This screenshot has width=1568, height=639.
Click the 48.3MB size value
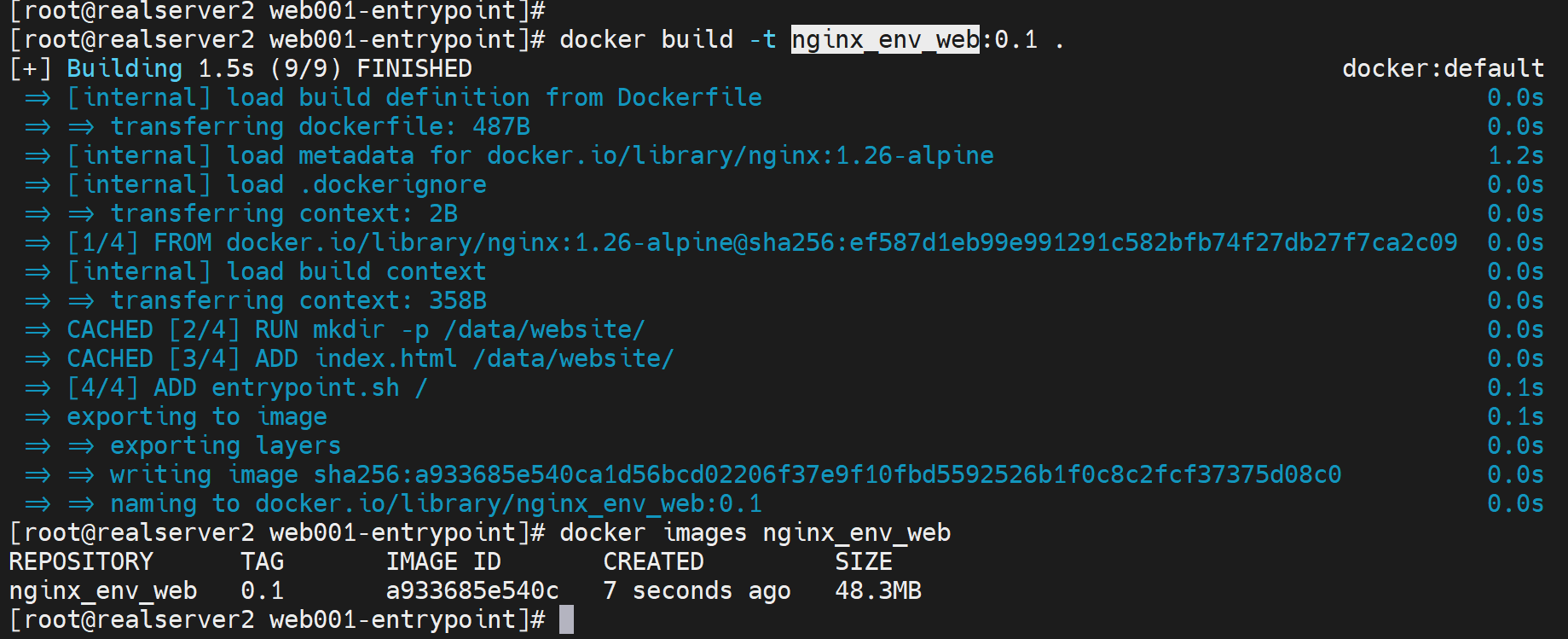point(878,591)
